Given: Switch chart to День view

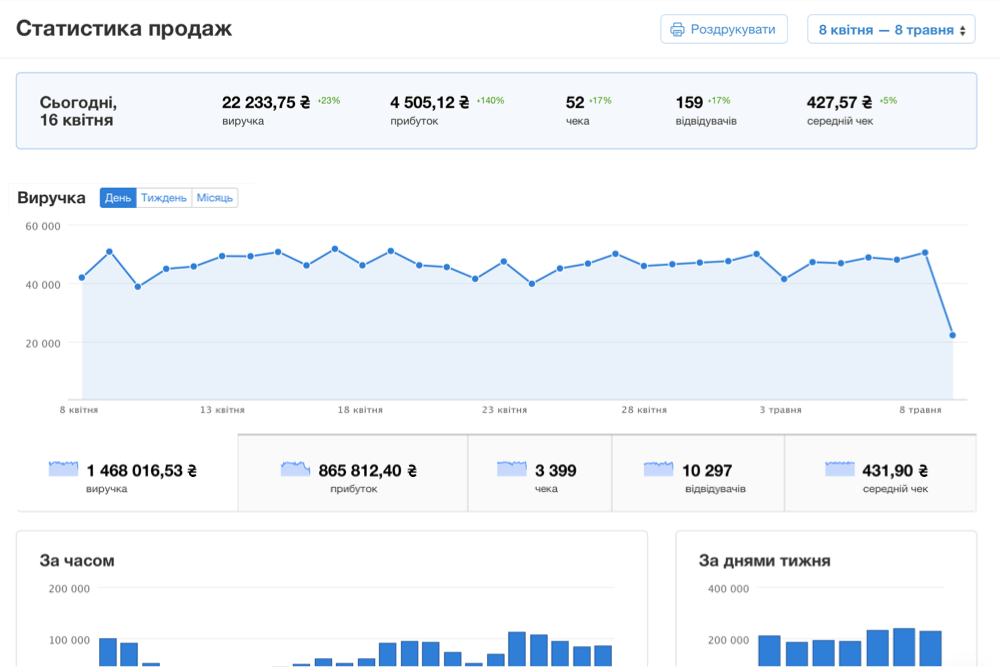Looking at the screenshot, I should [x=117, y=198].
